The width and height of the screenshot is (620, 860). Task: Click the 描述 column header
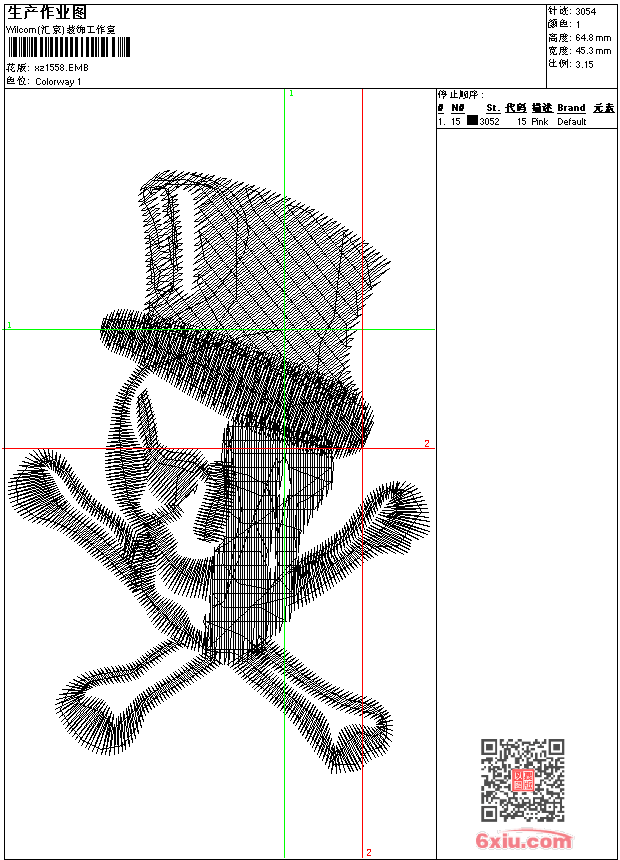coord(542,108)
